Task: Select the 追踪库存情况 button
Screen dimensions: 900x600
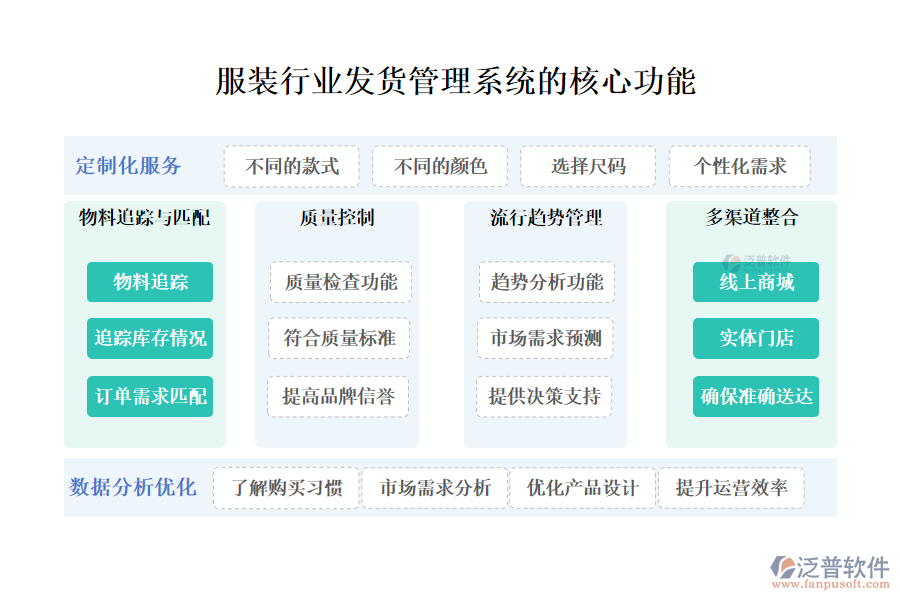Action: pos(150,338)
